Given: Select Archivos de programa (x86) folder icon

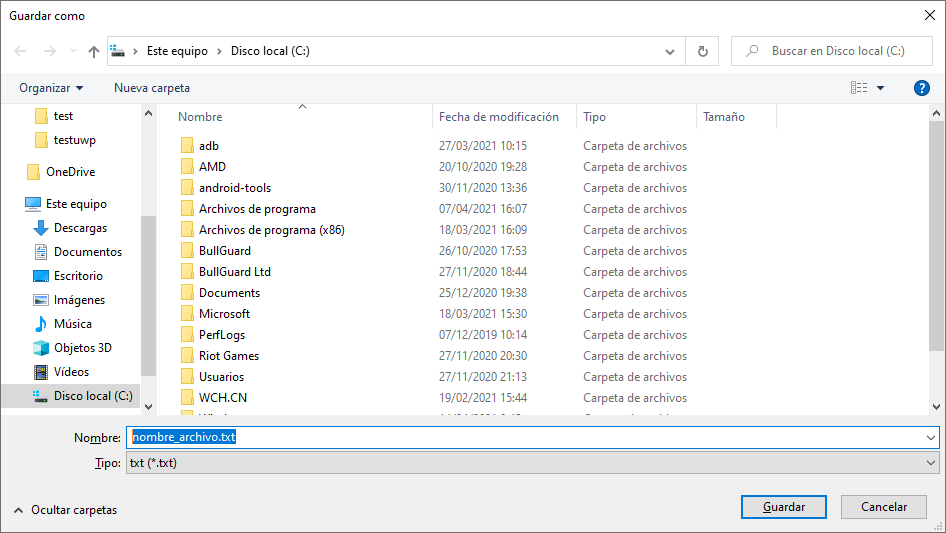Looking at the screenshot, I should coord(187,230).
